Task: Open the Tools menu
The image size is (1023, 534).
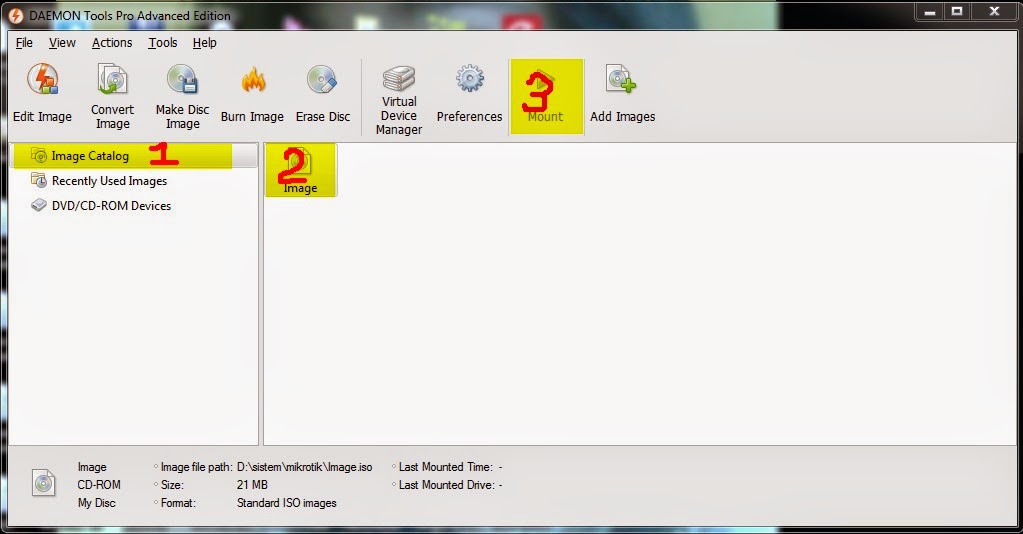Action: click(162, 42)
